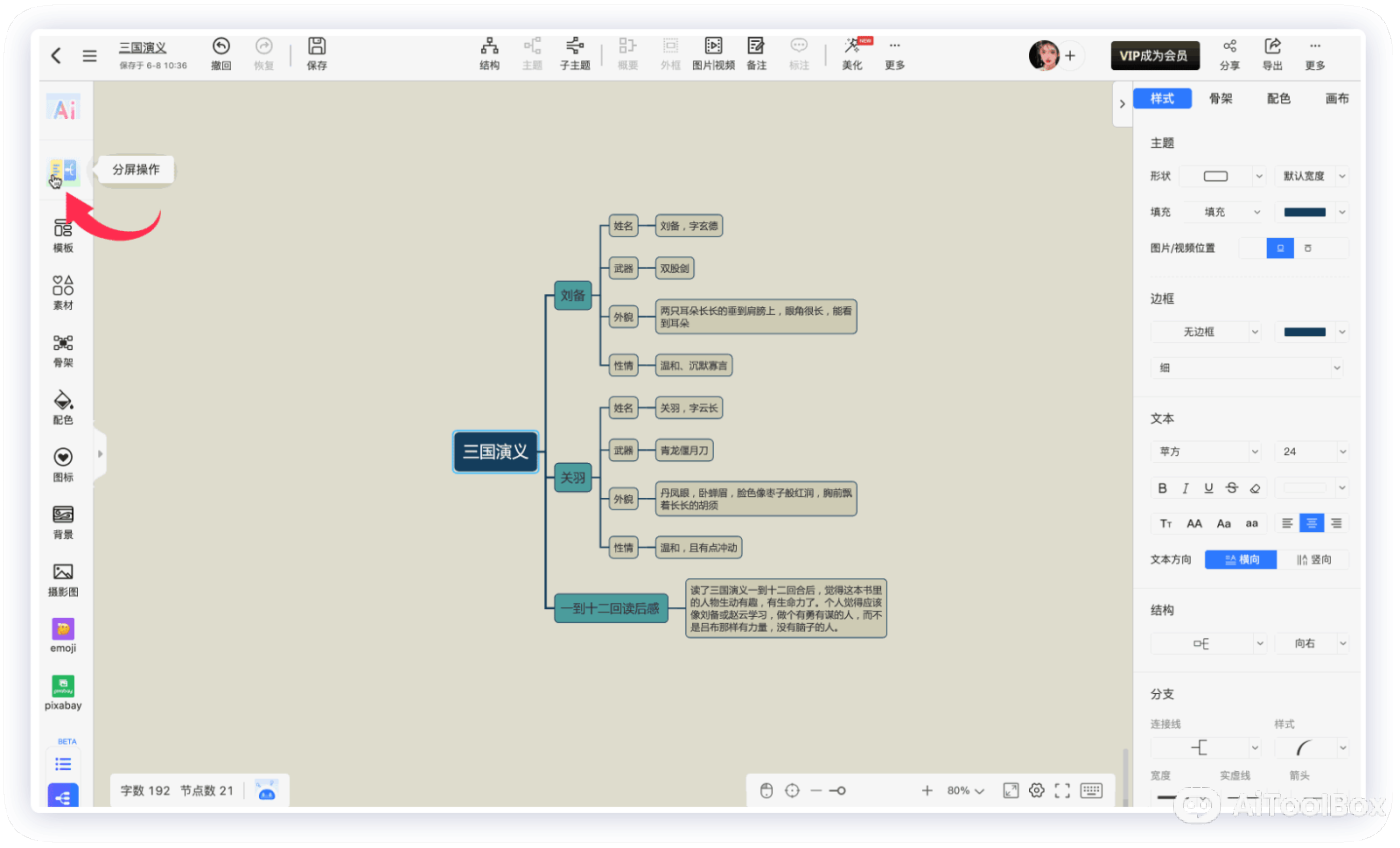Viewport: 1400px width, 848px height.
Task: Open the notes (备注) tool
Action: pyautogui.click(x=756, y=47)
